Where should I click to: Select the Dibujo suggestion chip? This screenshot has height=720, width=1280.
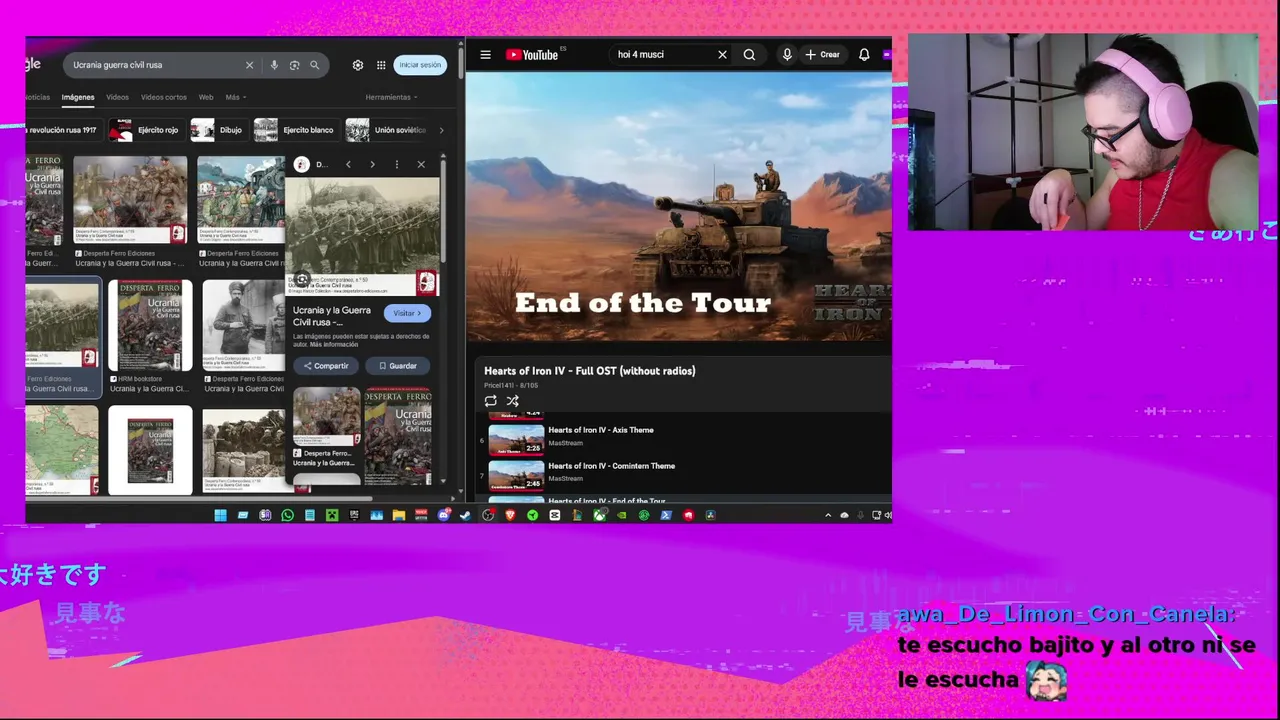pyautogui.click(x=218, y=130)
